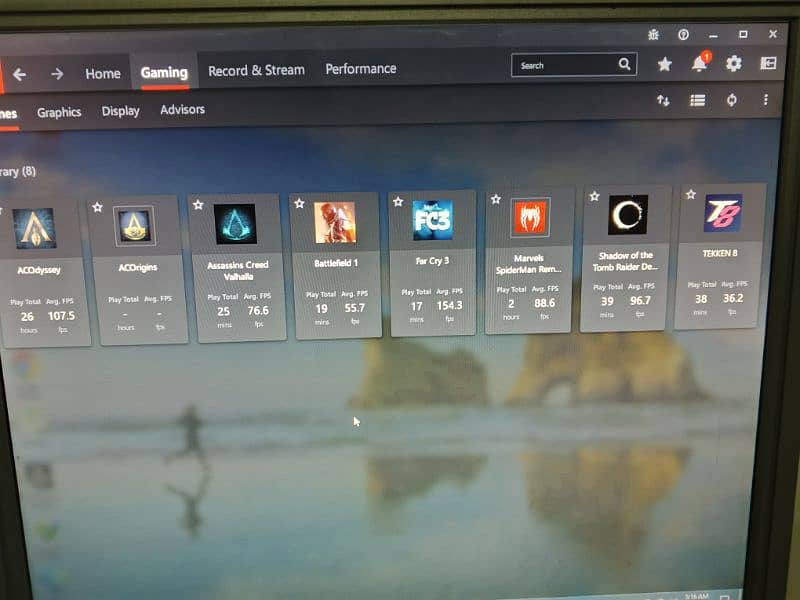
Task: Open the notifications bell
Action: point(699,63)
